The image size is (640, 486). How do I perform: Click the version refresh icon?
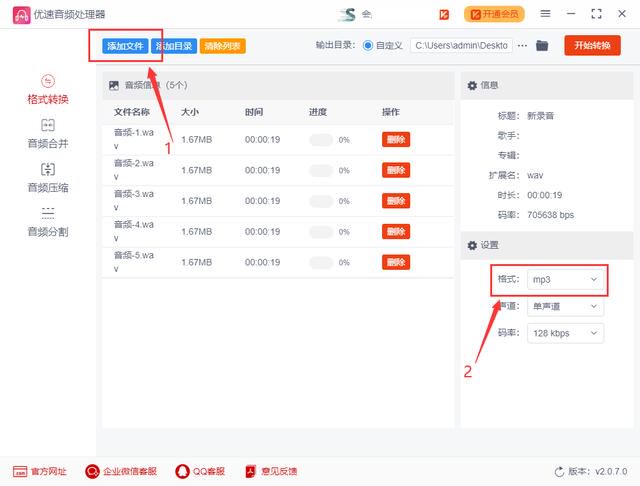click(559, 472)
